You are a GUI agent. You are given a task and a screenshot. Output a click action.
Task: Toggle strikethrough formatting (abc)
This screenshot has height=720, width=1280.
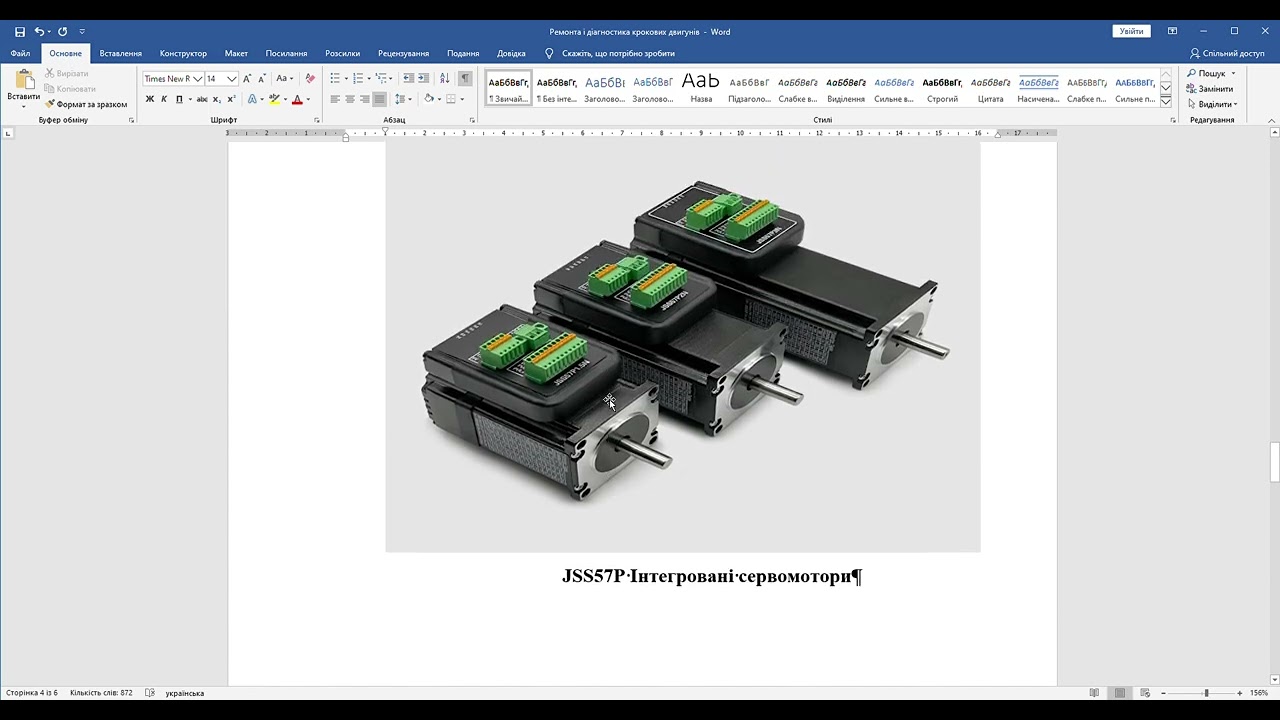coord(202,99)
